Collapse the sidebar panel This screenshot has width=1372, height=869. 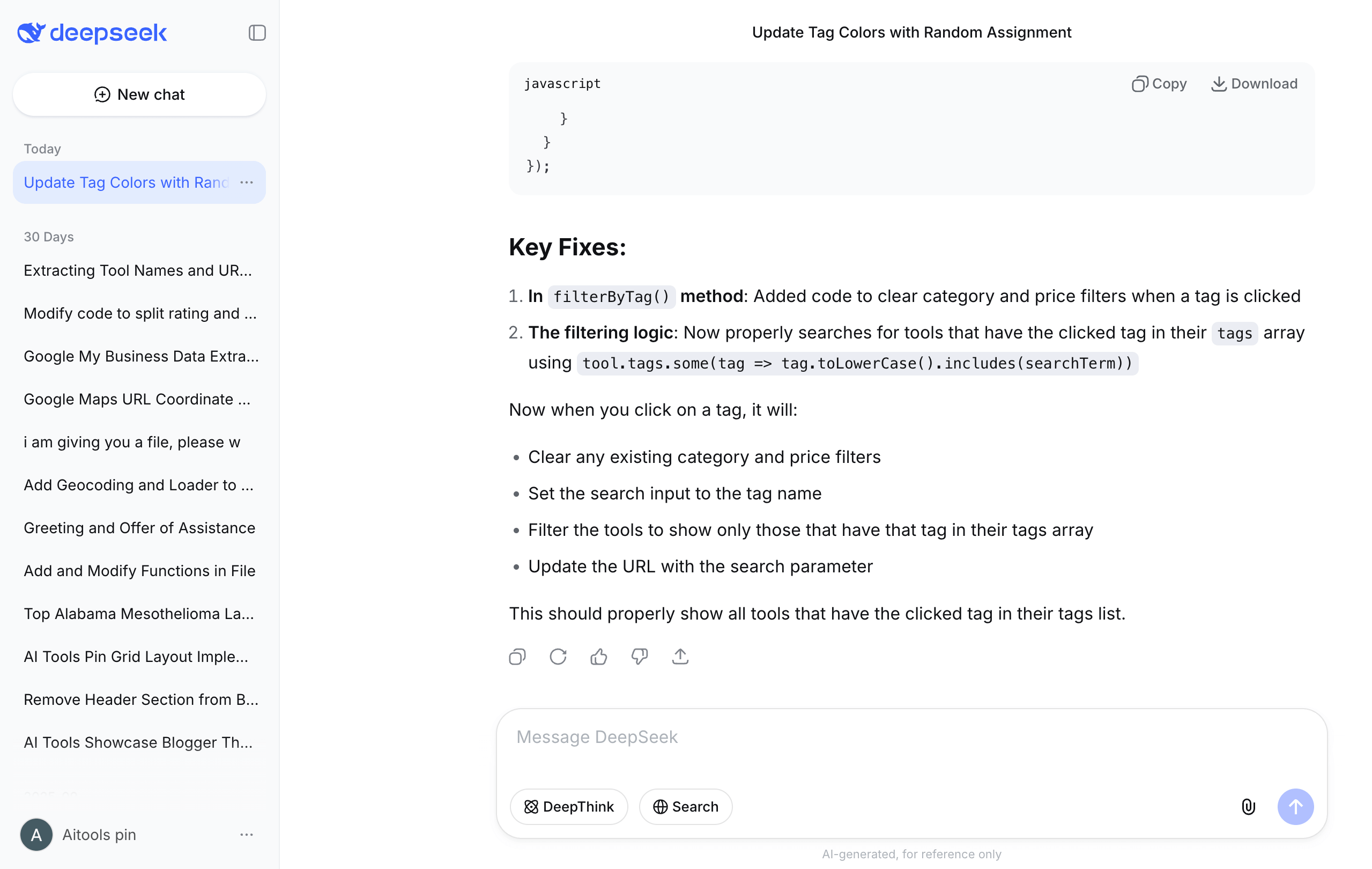click(256, 33)
